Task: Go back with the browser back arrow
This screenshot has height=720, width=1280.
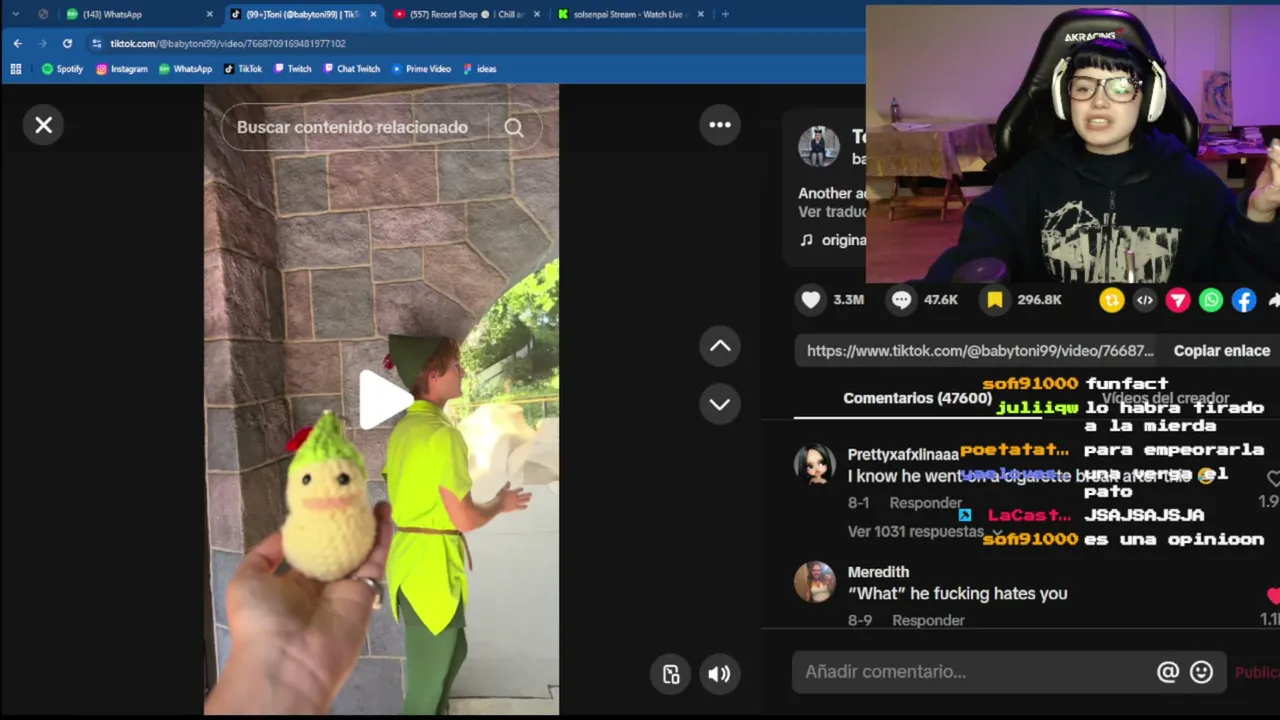Action: [x=18, y=43]
